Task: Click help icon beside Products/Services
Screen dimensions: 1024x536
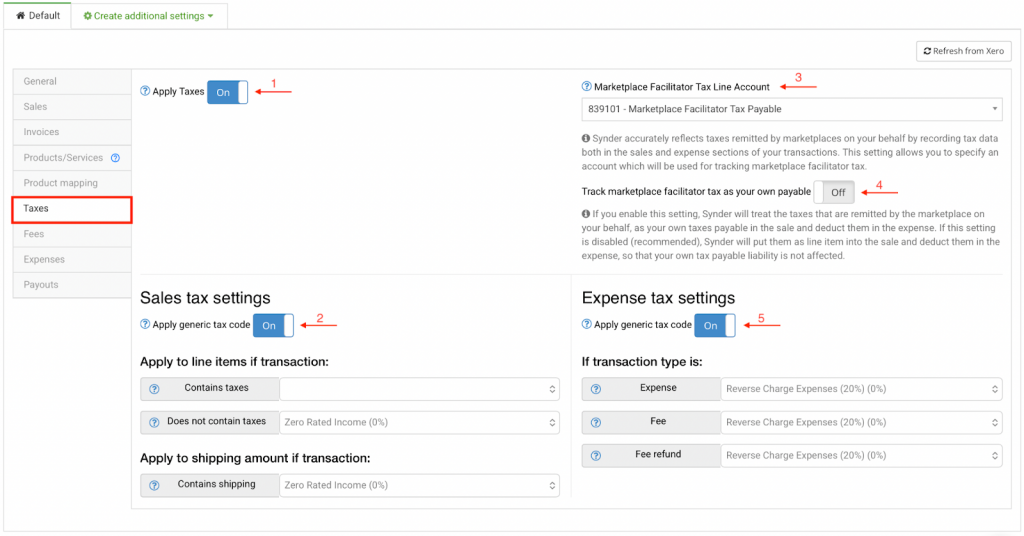Action: [x=115, y=158]
